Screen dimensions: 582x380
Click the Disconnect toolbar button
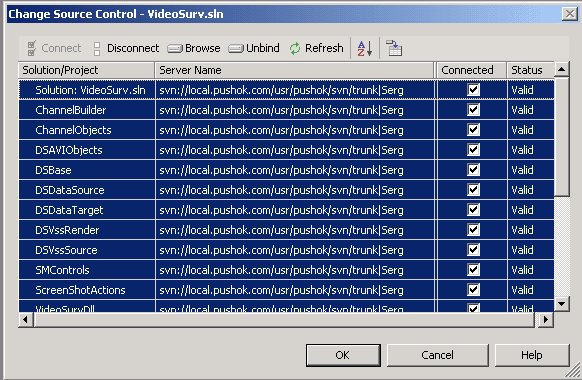126,48
